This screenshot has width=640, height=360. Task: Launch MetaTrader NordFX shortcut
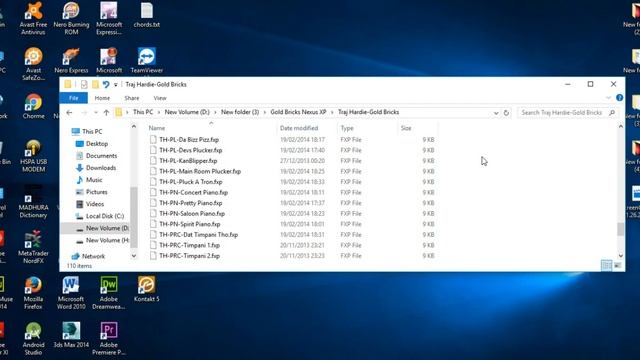coord(33,247)
